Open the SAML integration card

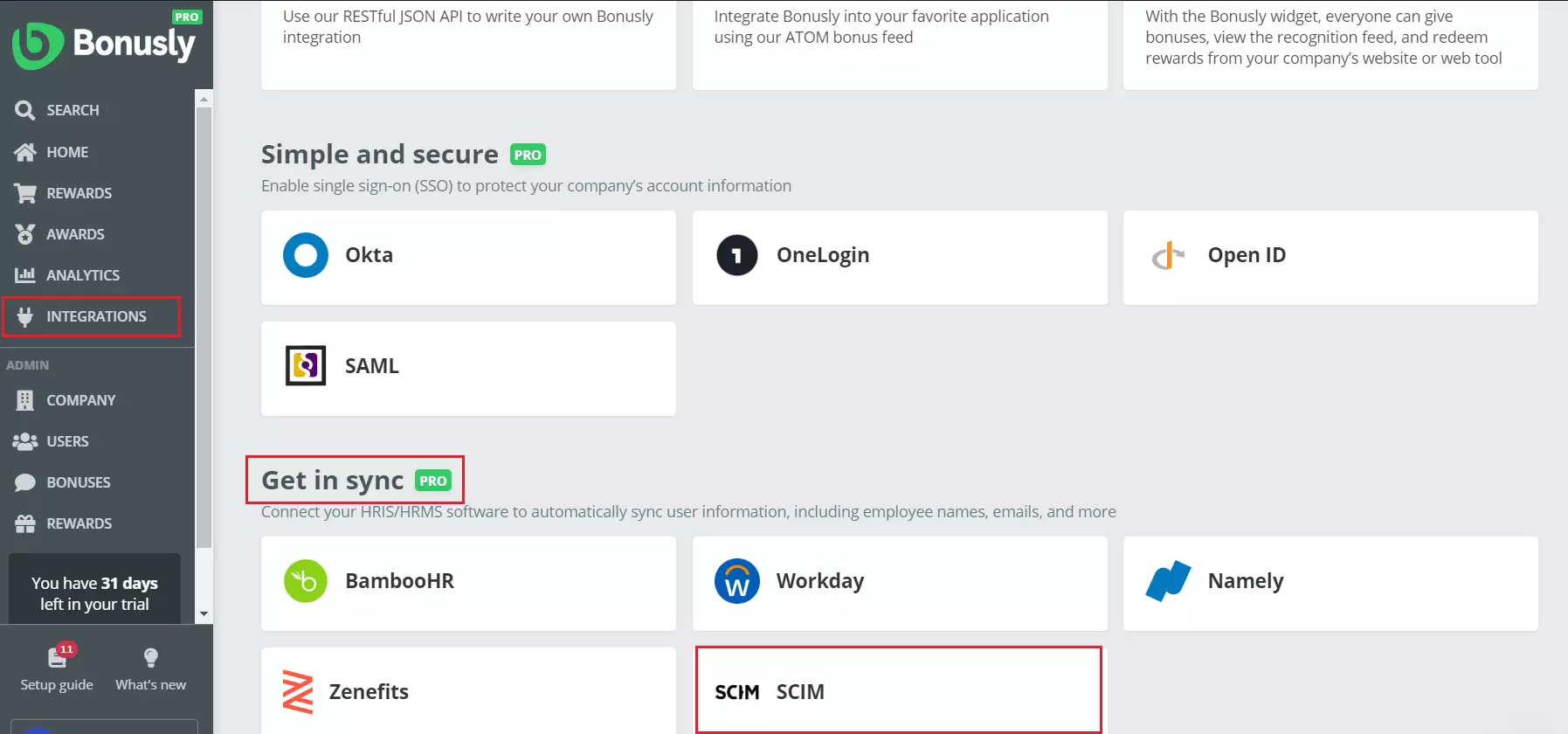pos(468,369)
